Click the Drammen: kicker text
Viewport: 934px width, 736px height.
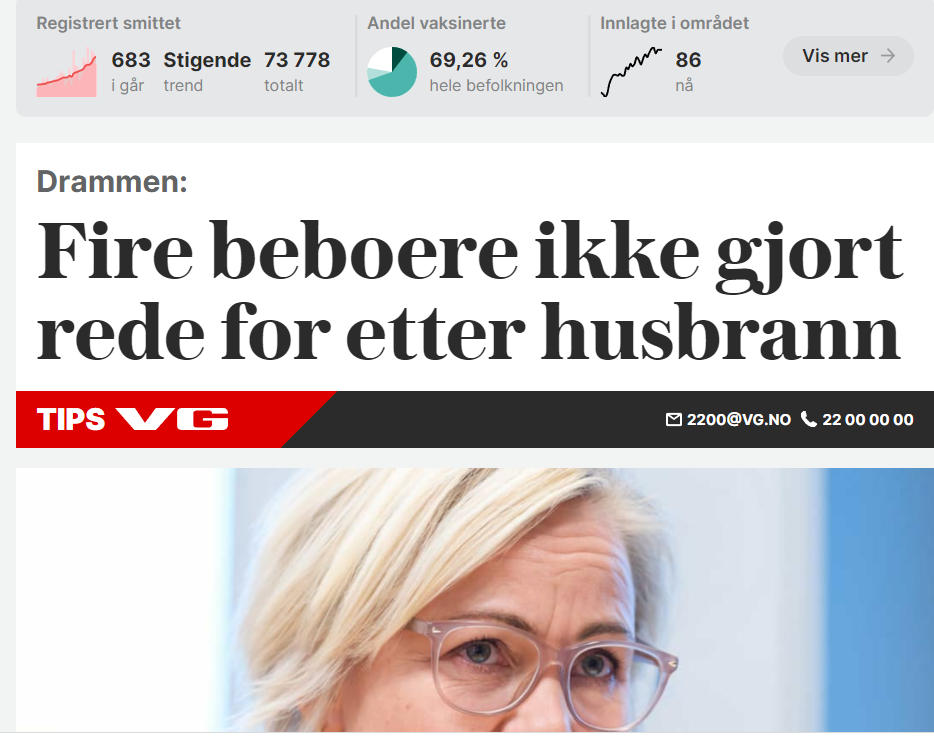[x=112, y=182]
